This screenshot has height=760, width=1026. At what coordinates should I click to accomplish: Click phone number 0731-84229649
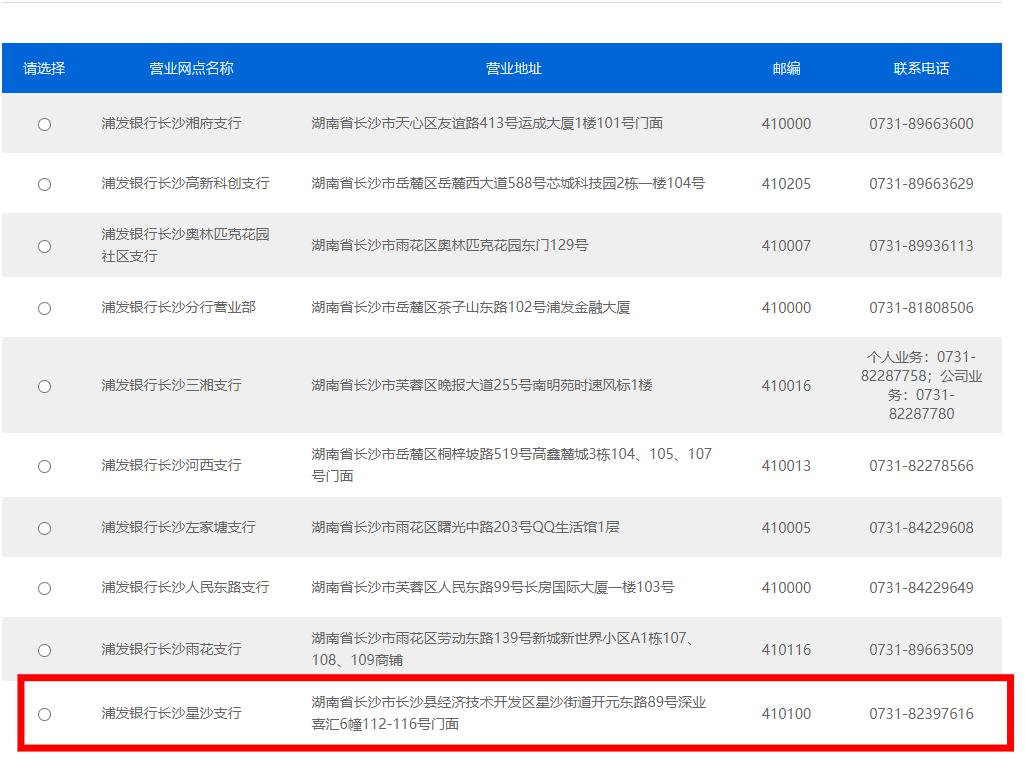[921, 588]
